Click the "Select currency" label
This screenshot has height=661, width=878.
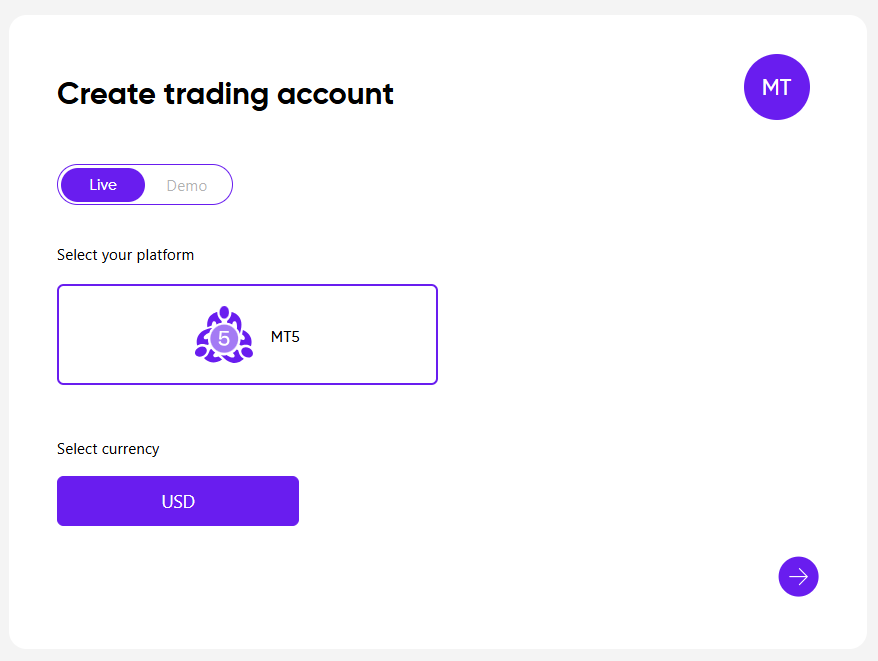108,449
